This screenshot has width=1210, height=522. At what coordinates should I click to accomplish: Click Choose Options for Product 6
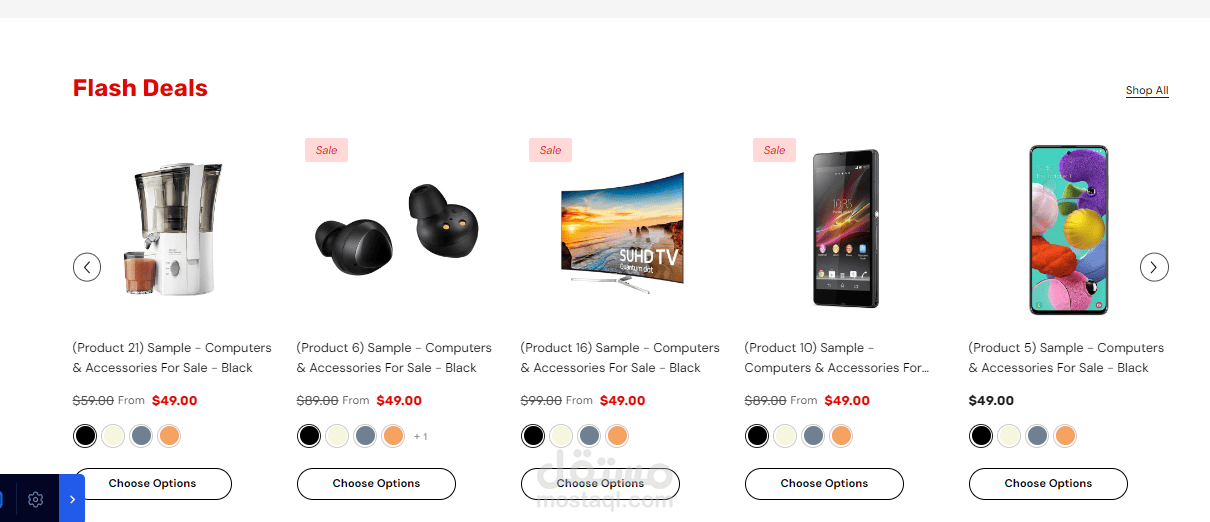point(376,483)
